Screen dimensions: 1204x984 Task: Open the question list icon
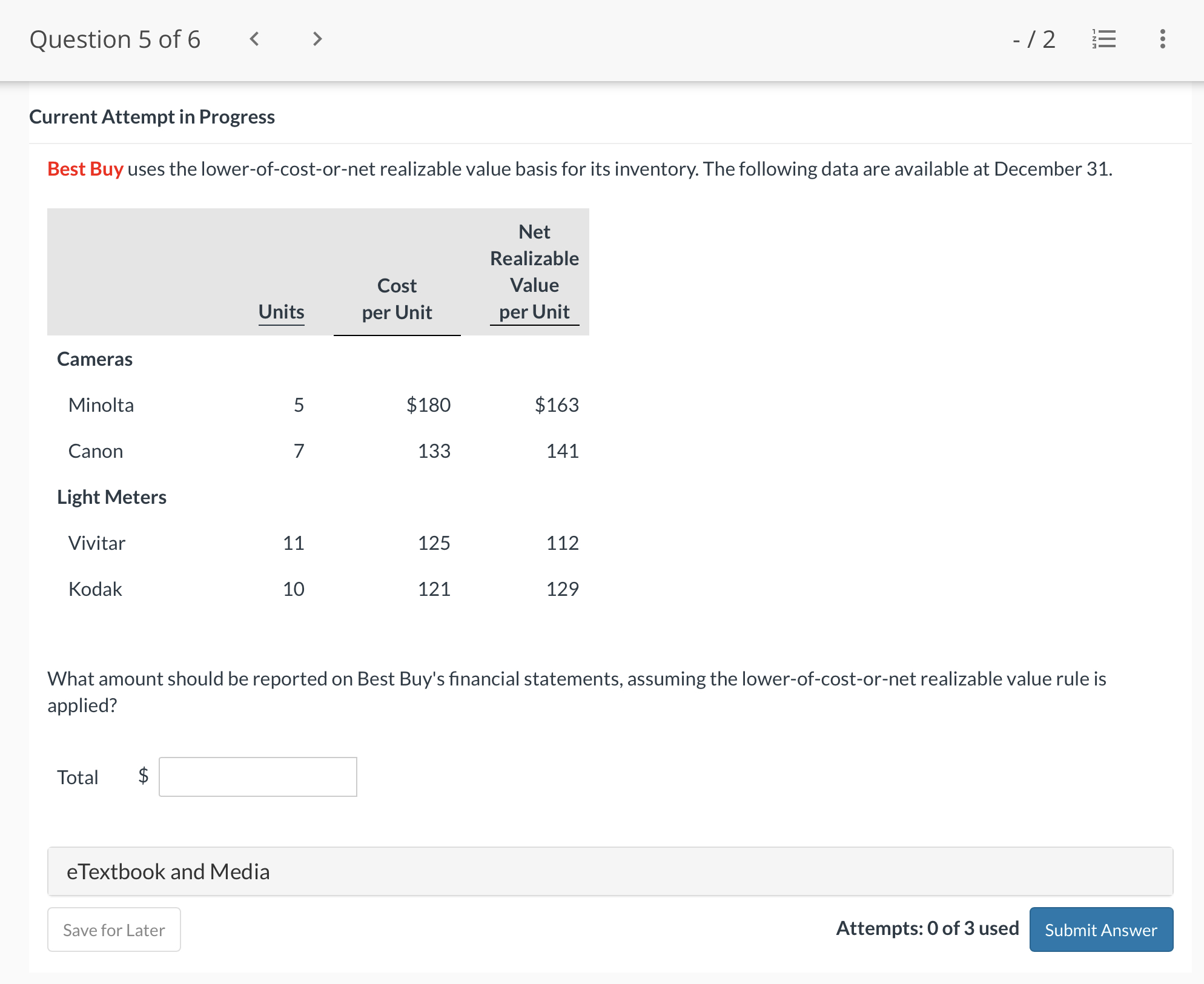point(1103,39)
